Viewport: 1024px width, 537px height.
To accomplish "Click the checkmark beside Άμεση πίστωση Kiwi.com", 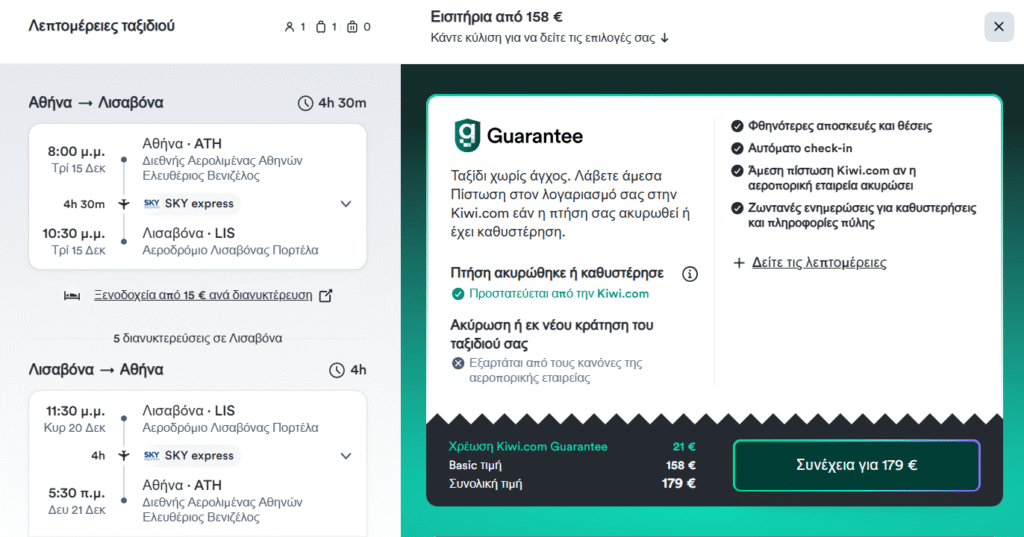I will [737, 171].
